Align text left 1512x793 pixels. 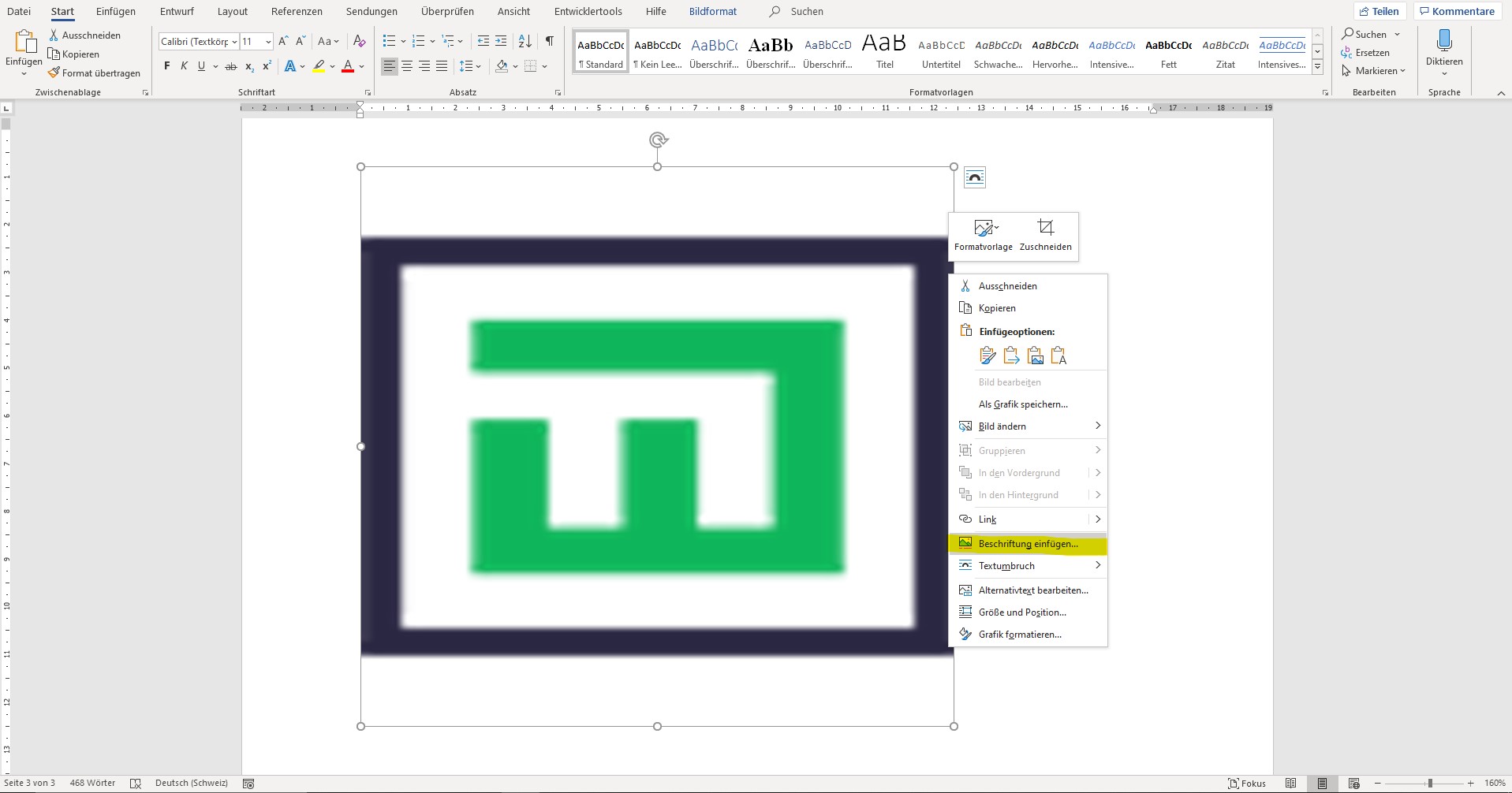click(x=390, y=66)
